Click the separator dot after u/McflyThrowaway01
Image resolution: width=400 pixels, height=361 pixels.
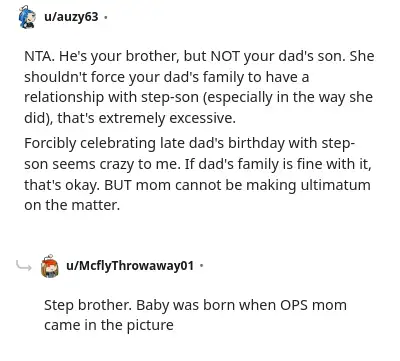(201, 266)
